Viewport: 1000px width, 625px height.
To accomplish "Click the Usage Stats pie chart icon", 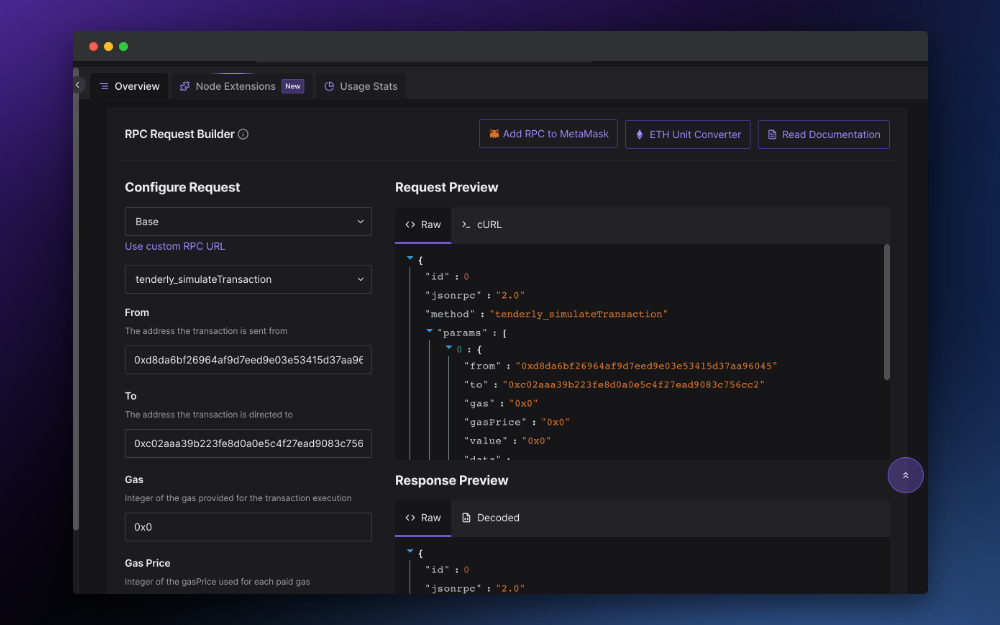I will point(329,87).
